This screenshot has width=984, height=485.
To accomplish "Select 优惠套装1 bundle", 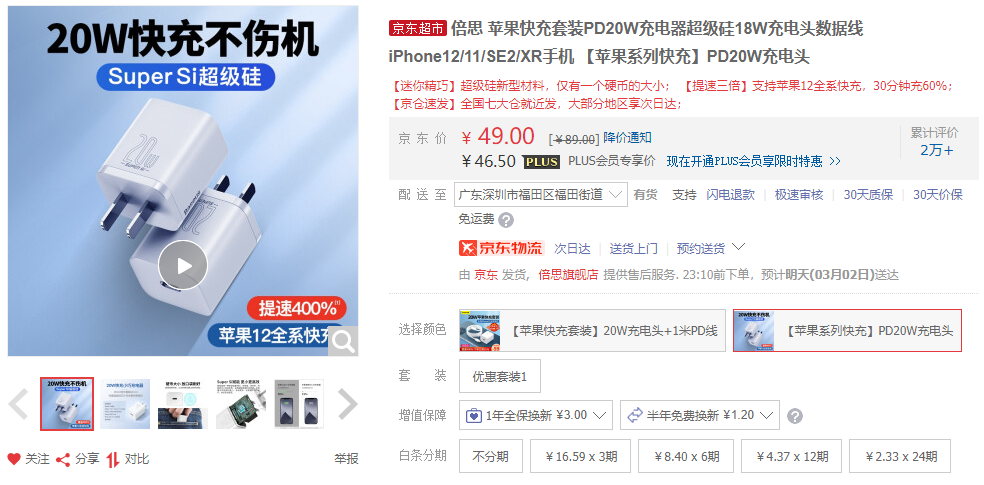I will (x=500, y=376).
